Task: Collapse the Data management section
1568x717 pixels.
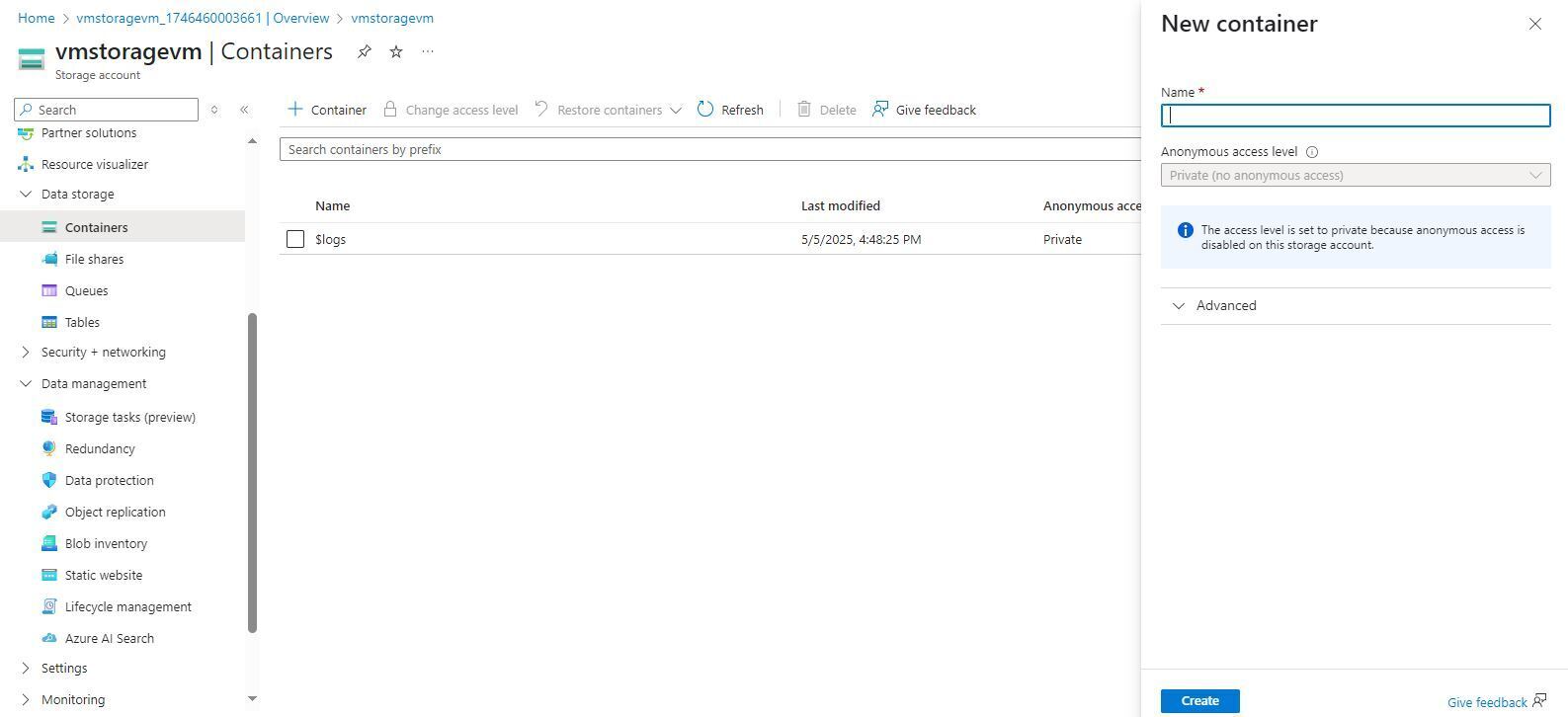Action: point(26,383)
